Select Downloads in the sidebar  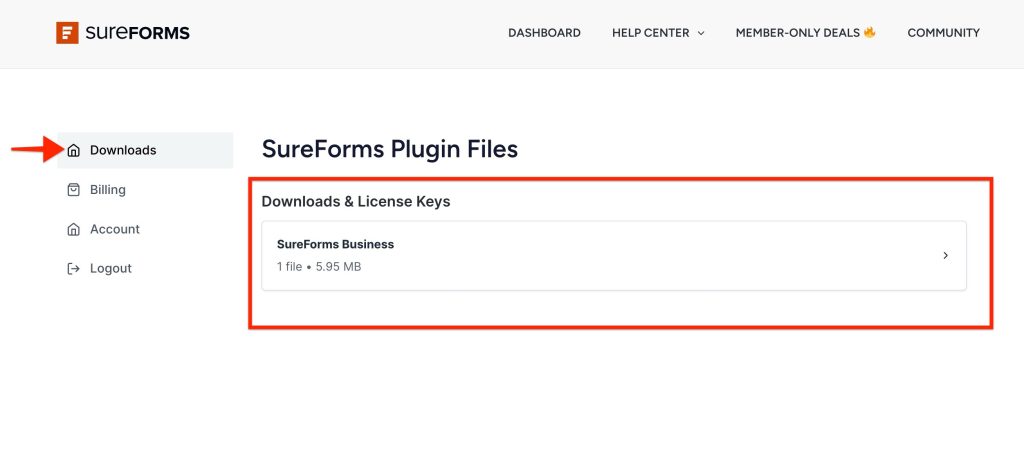tap(145, 150)
